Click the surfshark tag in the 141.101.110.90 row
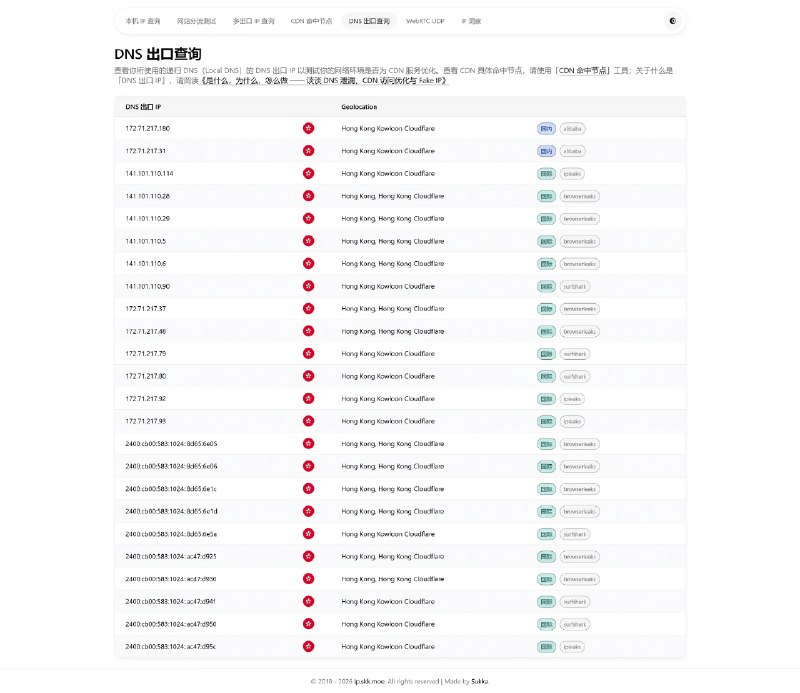This screenshot has height=693, width=800. [x=574, y=286]
